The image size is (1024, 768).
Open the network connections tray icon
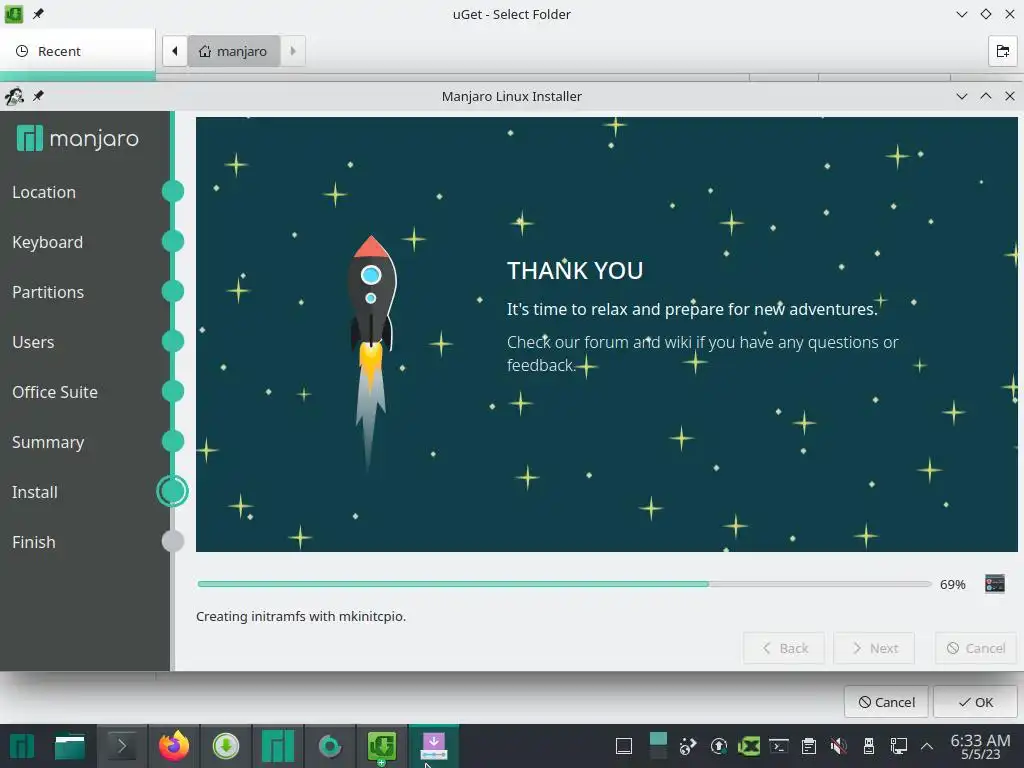(x=899, y=746)
